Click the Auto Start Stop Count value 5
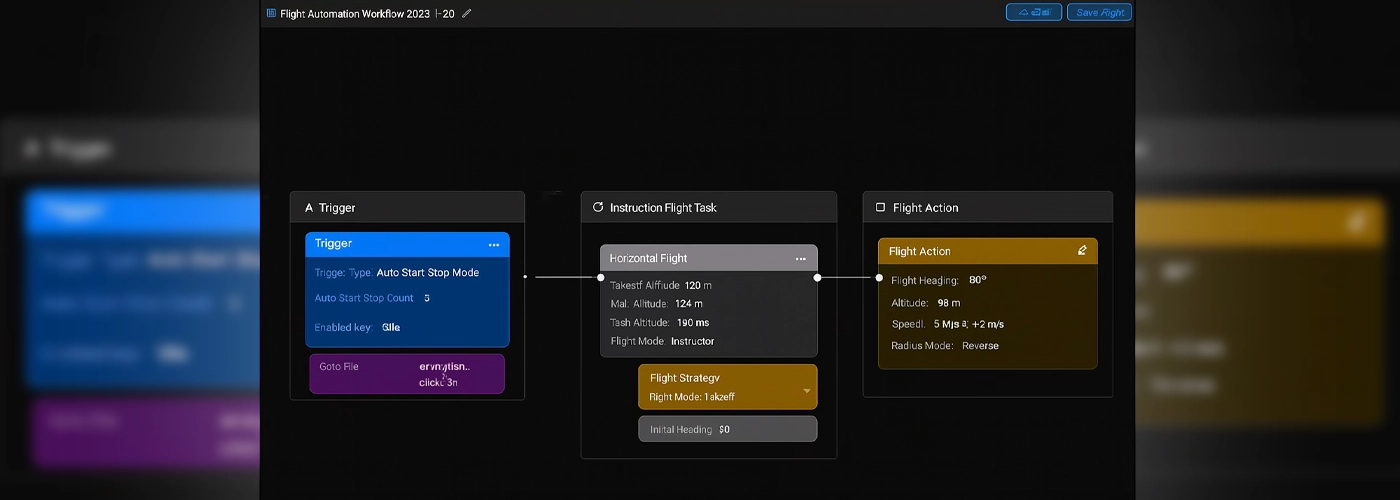 pyautogui.click(x=427, y=298)
